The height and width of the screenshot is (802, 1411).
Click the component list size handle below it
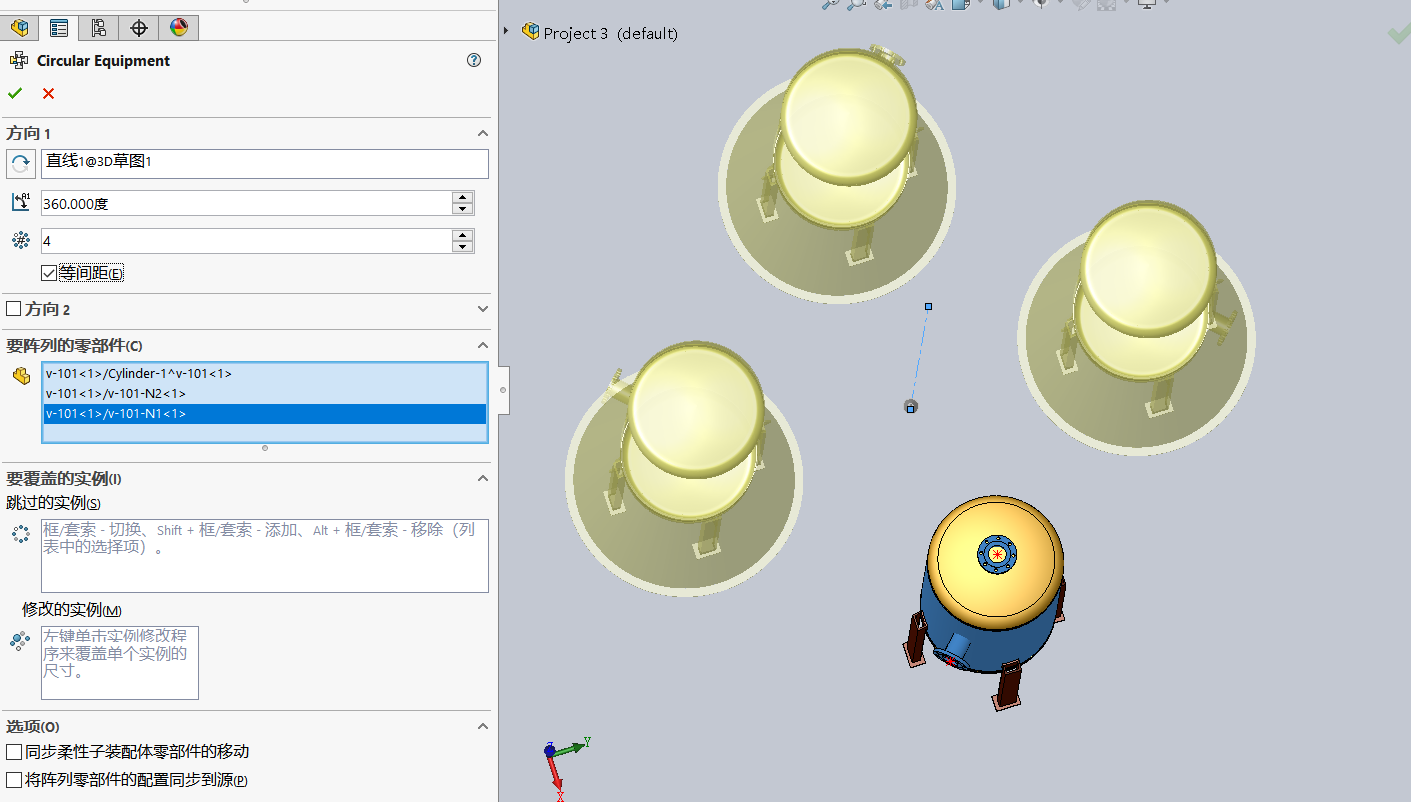click(x=264, y=448)
